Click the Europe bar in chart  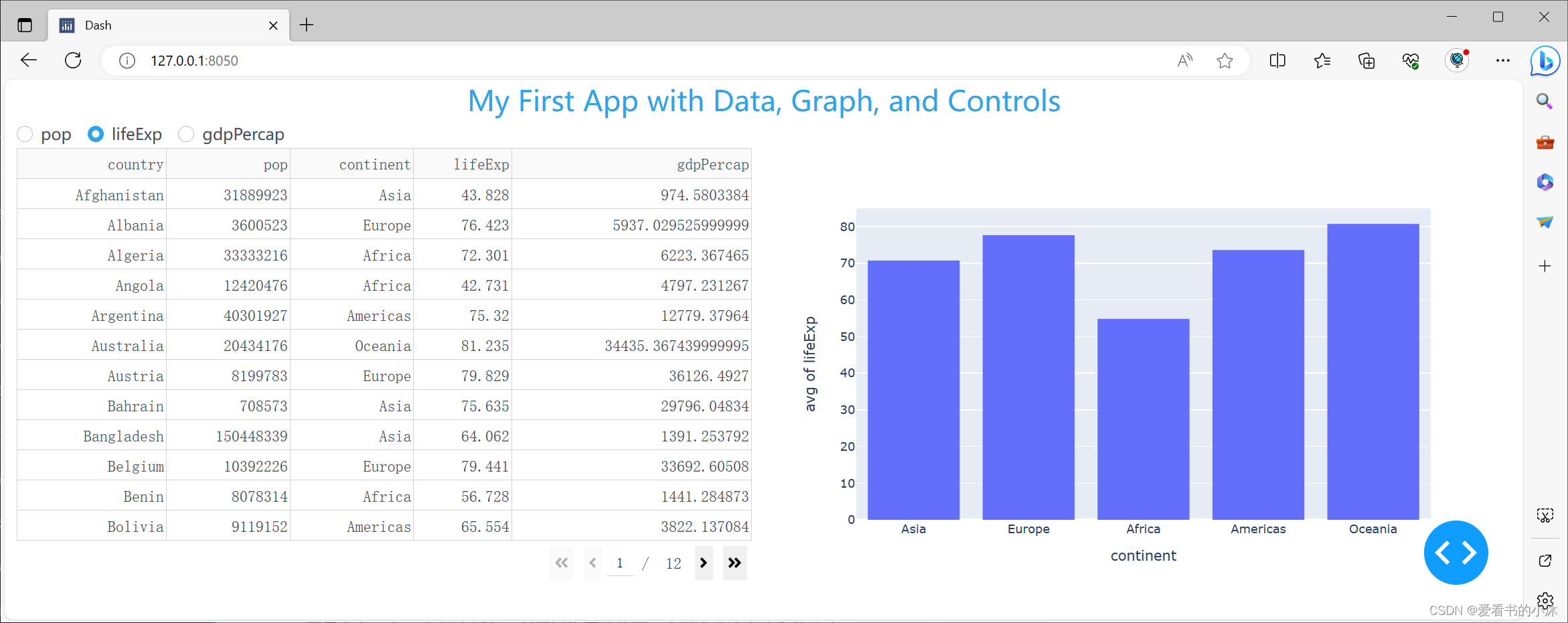click(1028, 377)
